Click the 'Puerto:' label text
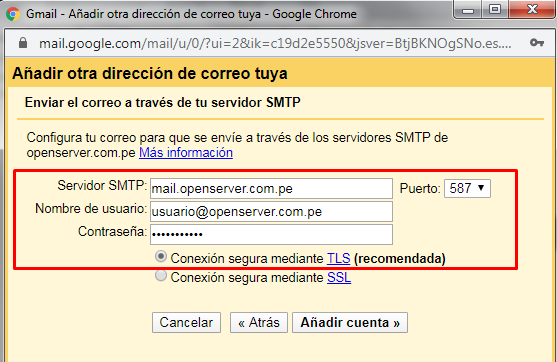 pos(420,188)
